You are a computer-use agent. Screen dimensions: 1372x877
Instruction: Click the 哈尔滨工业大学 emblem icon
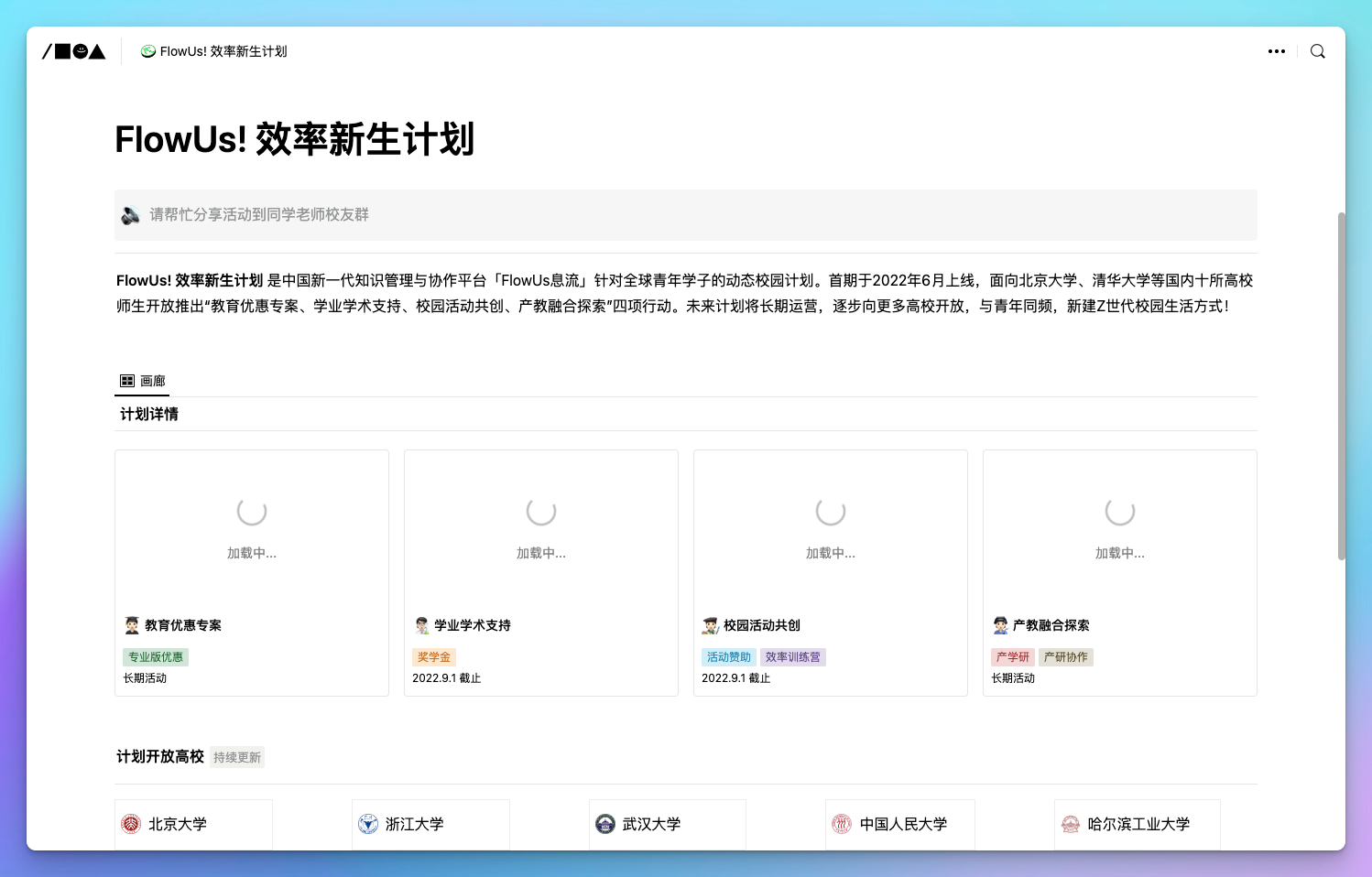1071,824
